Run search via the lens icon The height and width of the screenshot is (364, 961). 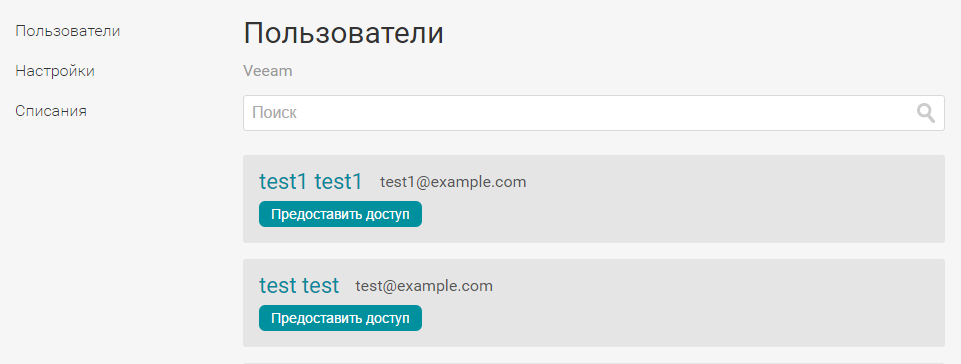pos(925,113)
